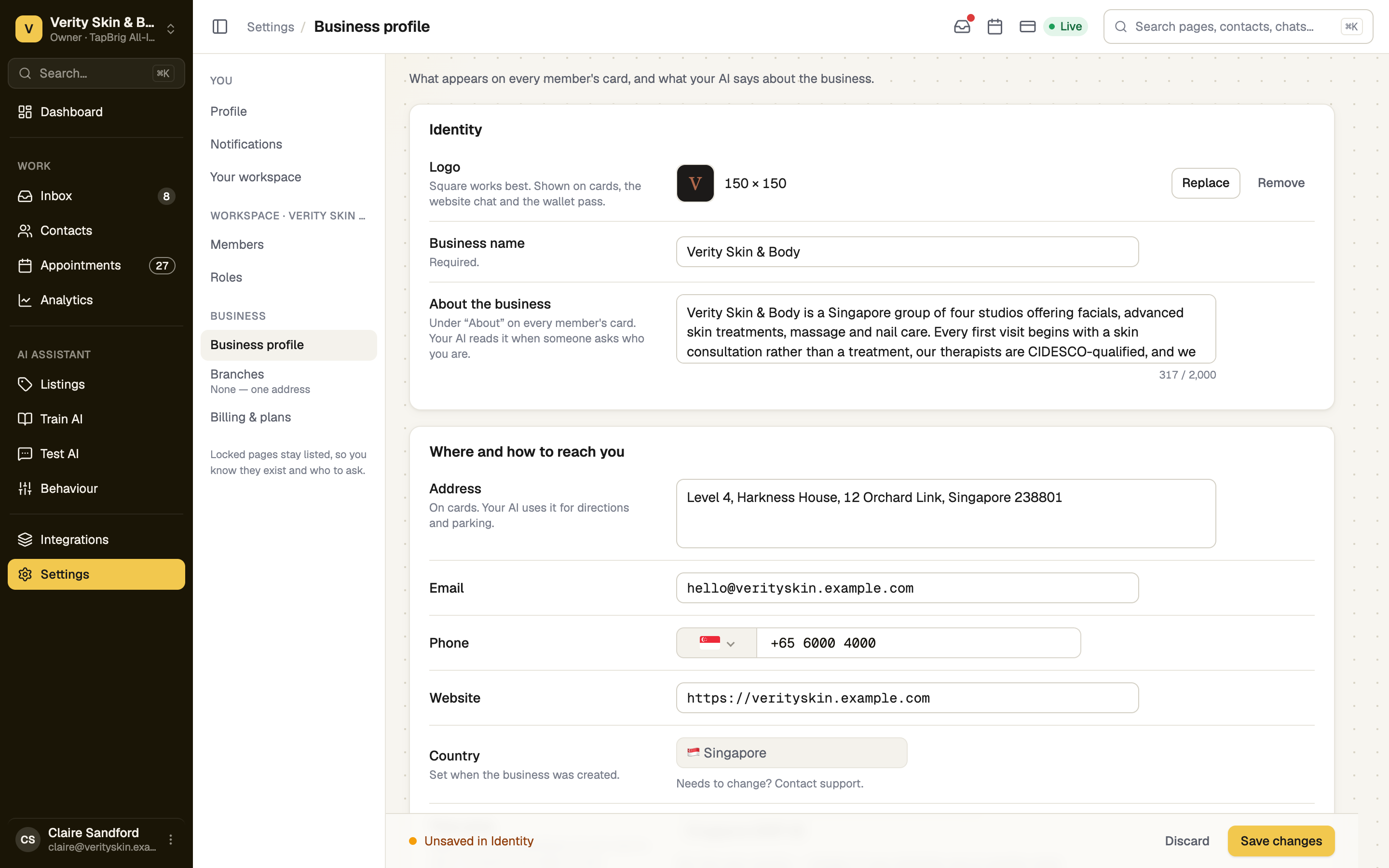
Task: Replace the business logo
Action: pos(1205,183)
